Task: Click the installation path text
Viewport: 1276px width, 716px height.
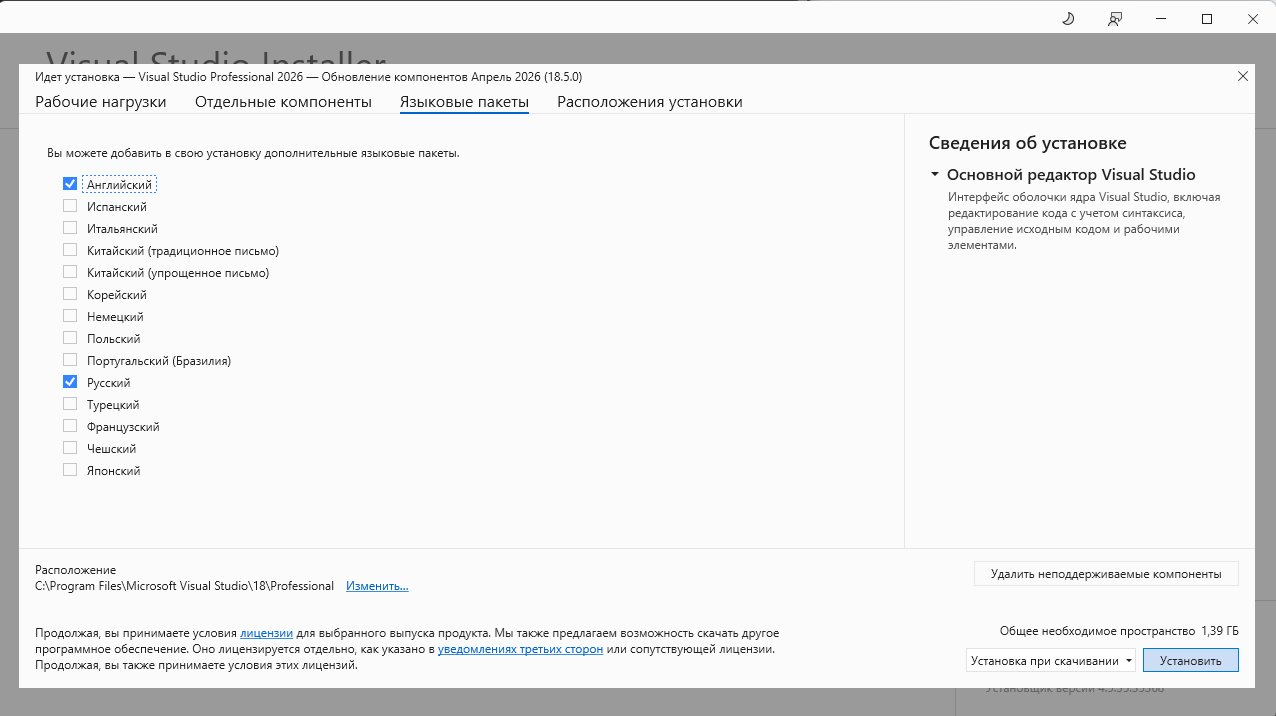Action: (x=185, y=586)
